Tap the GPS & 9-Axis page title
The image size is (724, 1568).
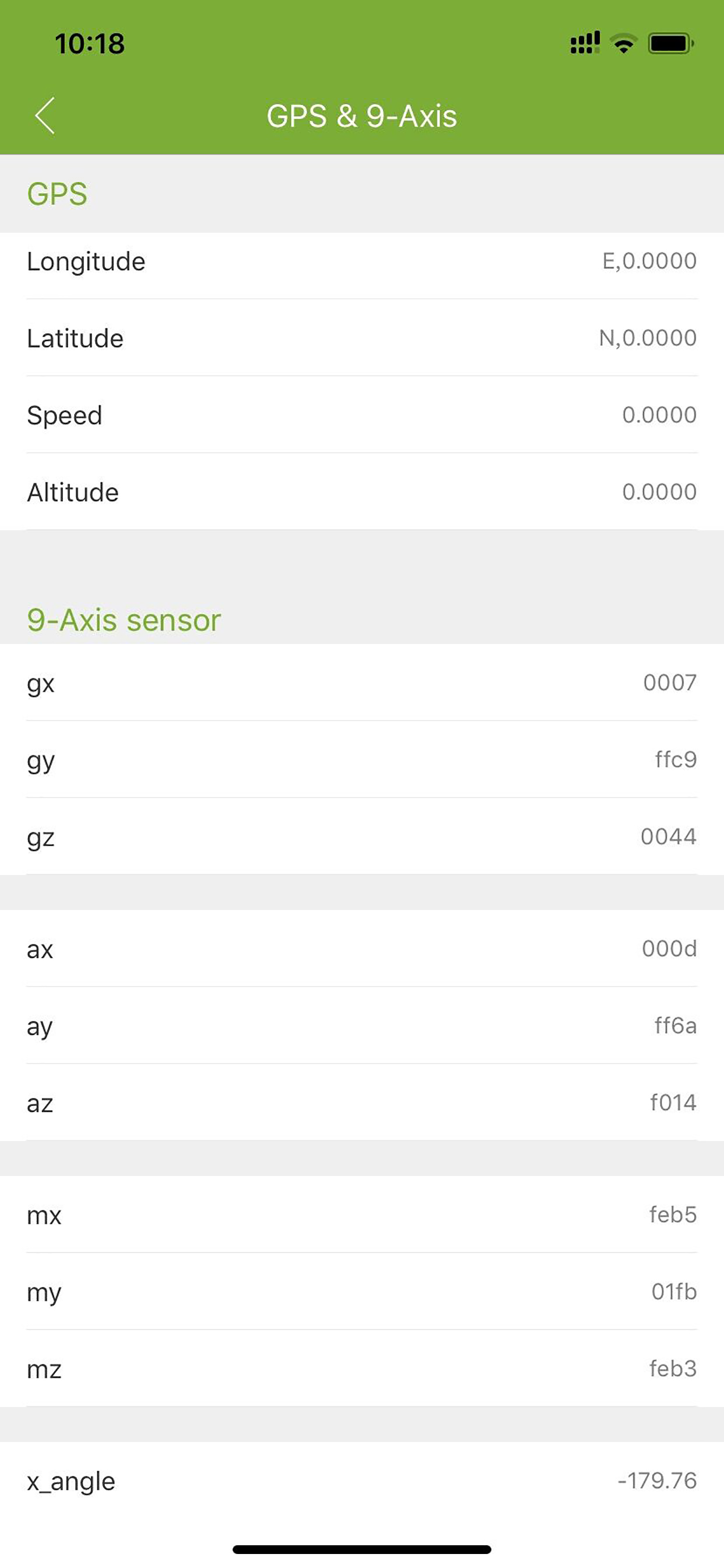coord(362,116)
